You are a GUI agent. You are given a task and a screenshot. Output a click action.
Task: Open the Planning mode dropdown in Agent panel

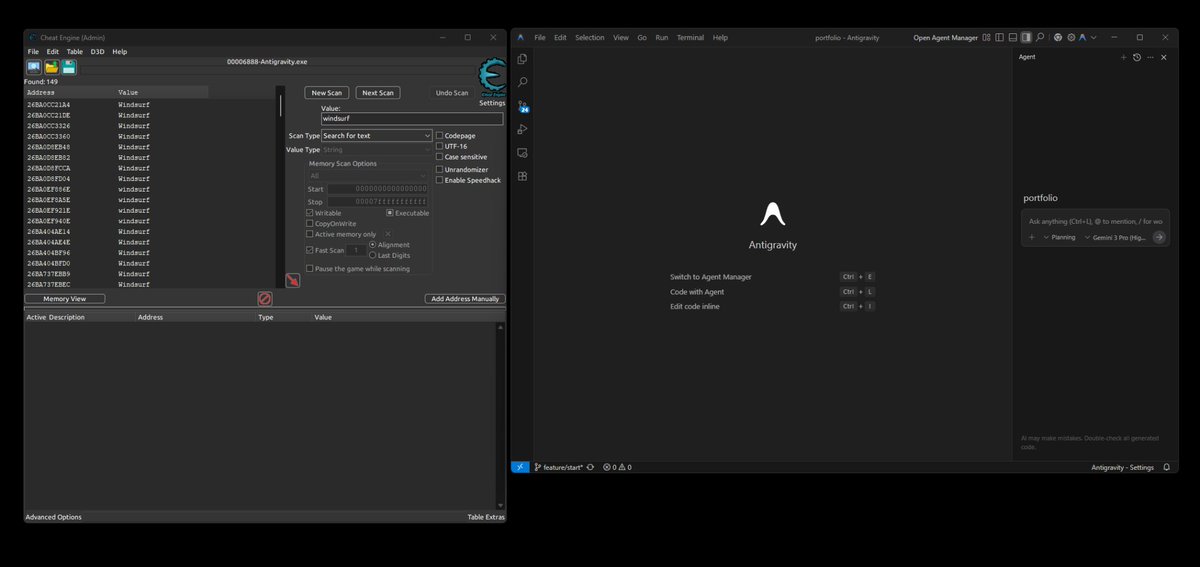tap(1059, 237)
